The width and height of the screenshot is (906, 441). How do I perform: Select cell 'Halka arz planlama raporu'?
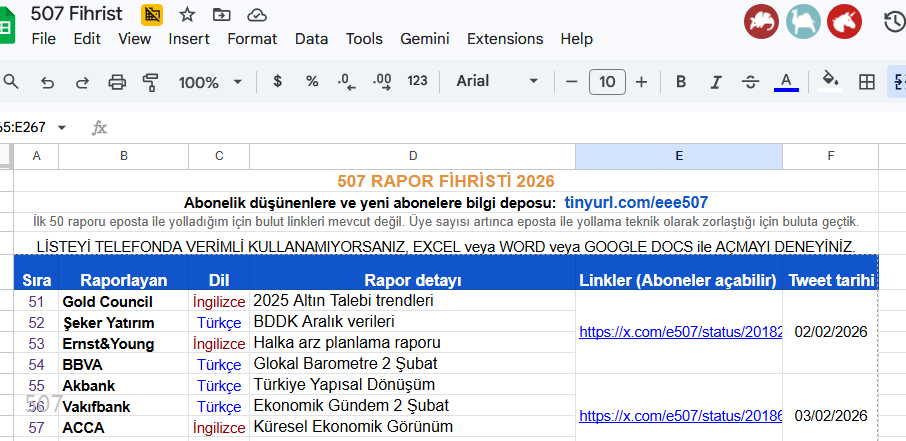click(x=413, y=343)
